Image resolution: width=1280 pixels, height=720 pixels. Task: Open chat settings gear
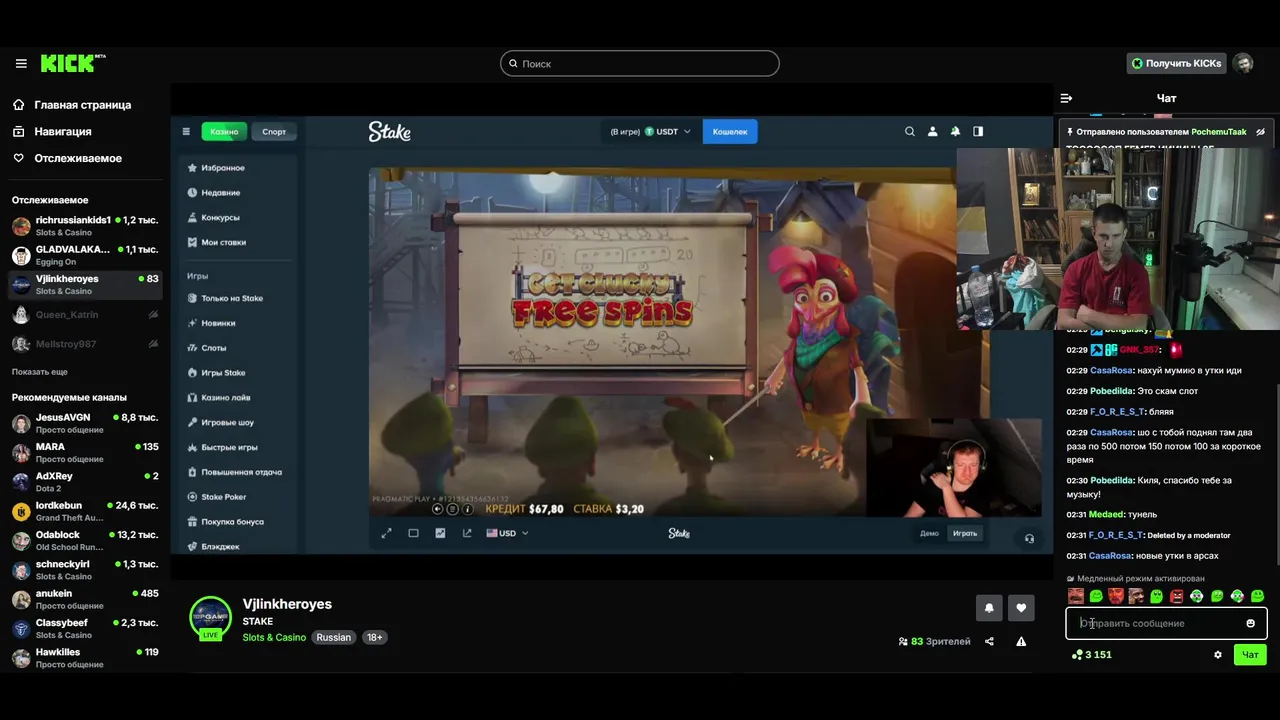tap(1217, 655)
